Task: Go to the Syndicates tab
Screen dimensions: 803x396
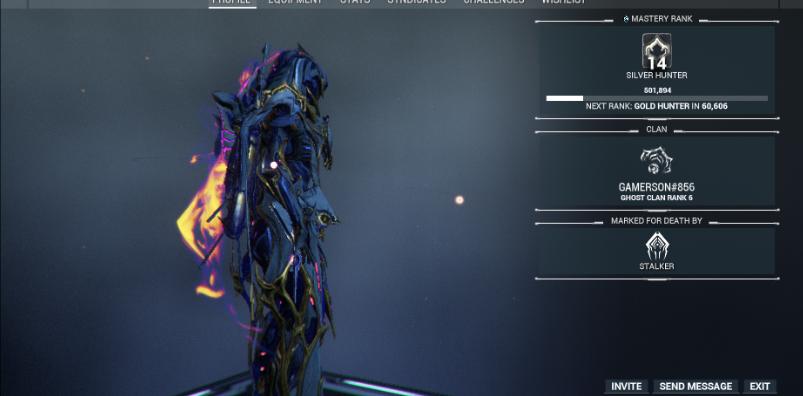Action: coord(416,2)
